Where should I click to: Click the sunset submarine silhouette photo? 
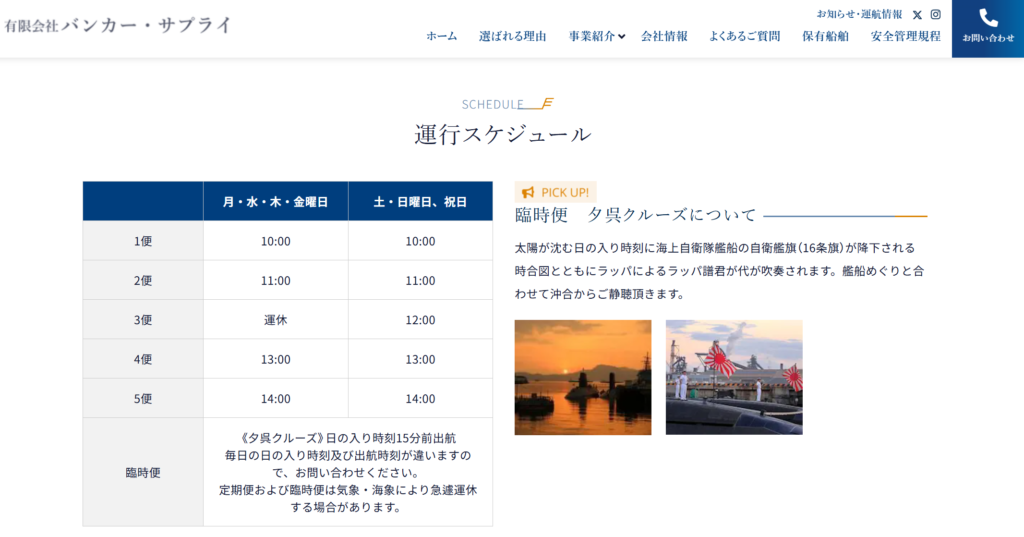click(x=582, y=377)
